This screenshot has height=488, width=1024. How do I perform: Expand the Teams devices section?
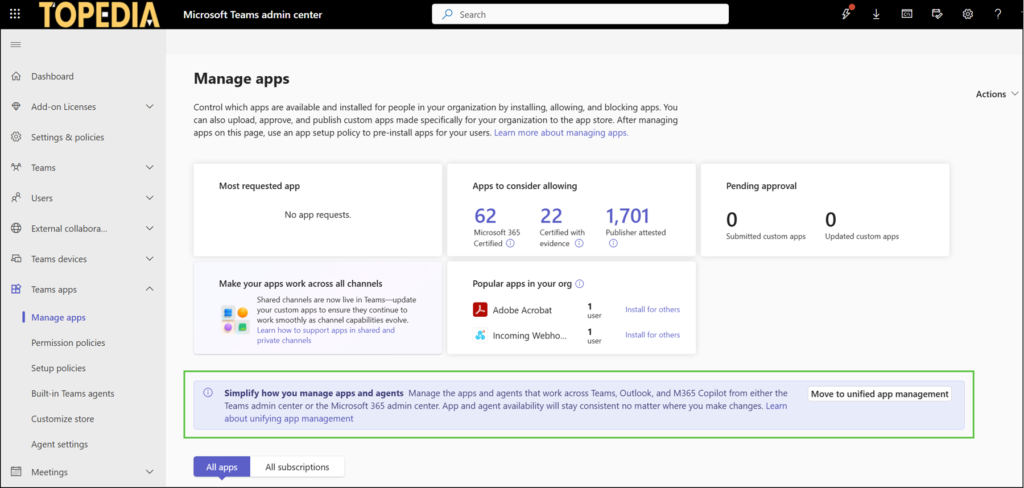pyautogui.click(x=150, y=259)
